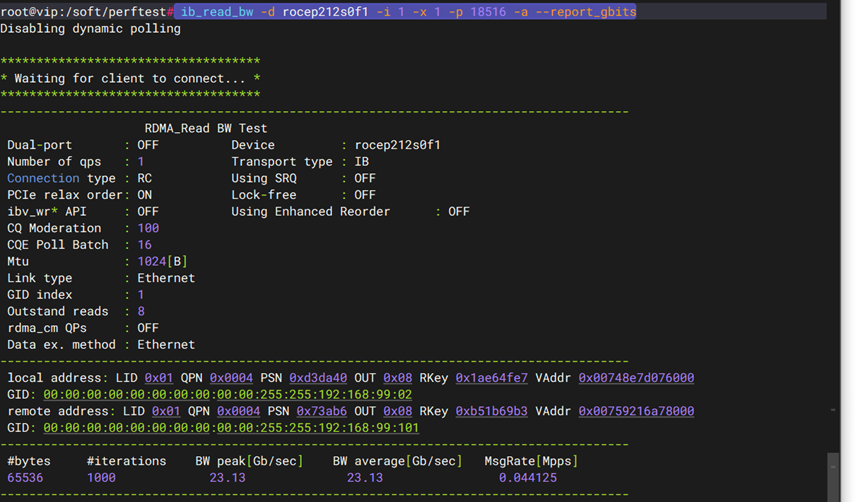Click local address PSN 0xd3da40 value
The image size is (865, 502).
pos(318,378)
